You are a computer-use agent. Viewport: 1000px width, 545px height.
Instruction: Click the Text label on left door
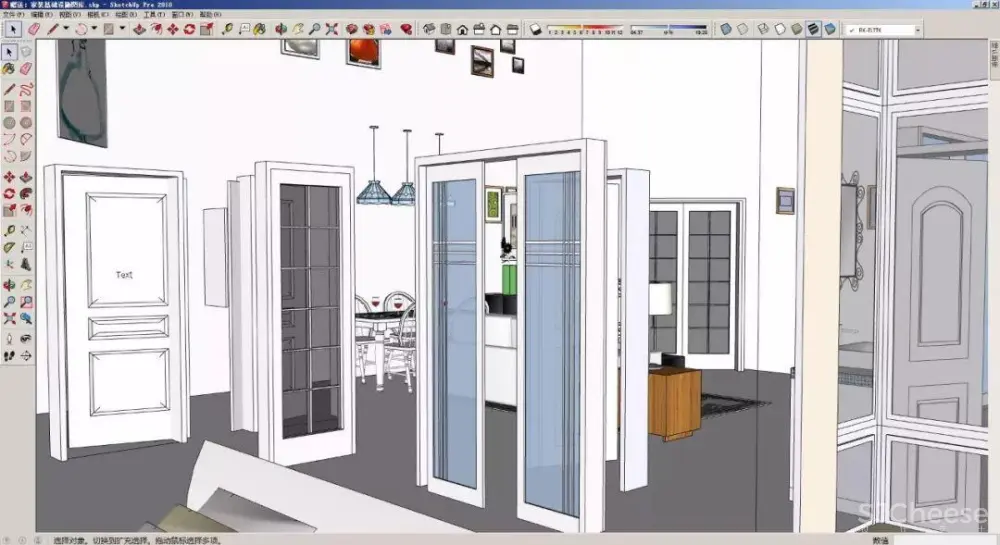click(x=124, y=274)
